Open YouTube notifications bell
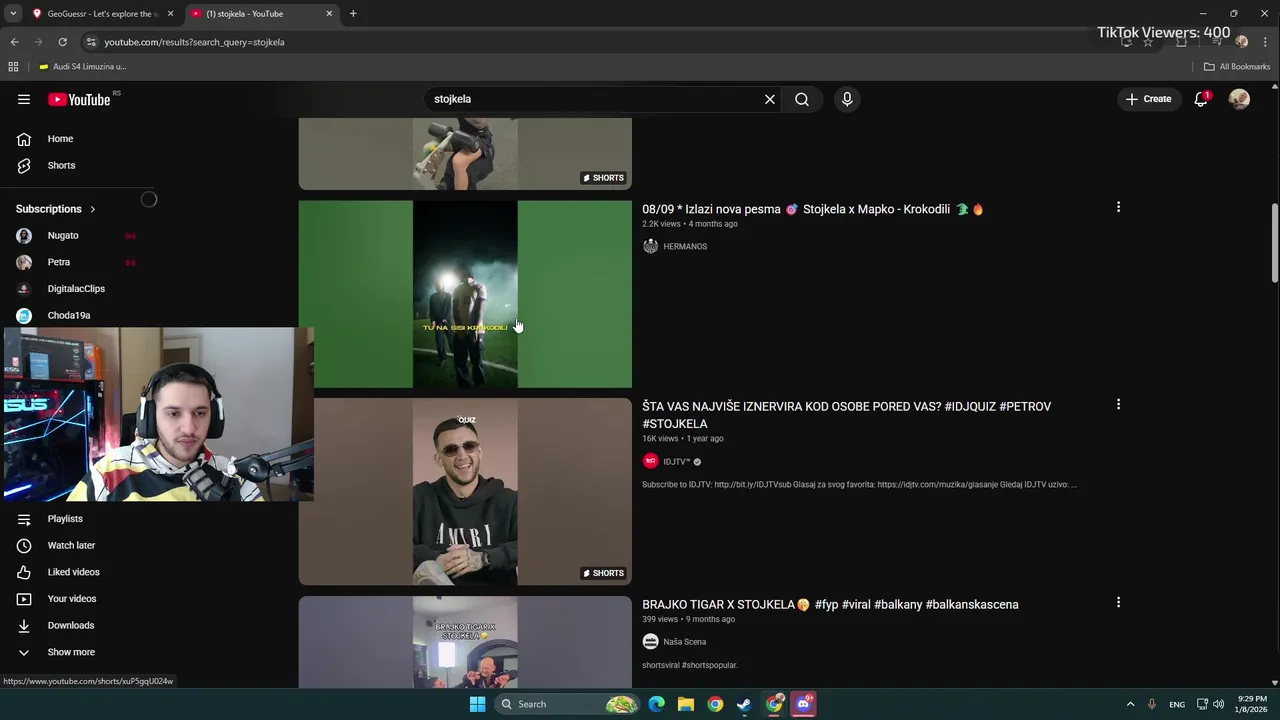Image resolution: width=1280 pixels, height=720 pixels. pos(1201,99)
